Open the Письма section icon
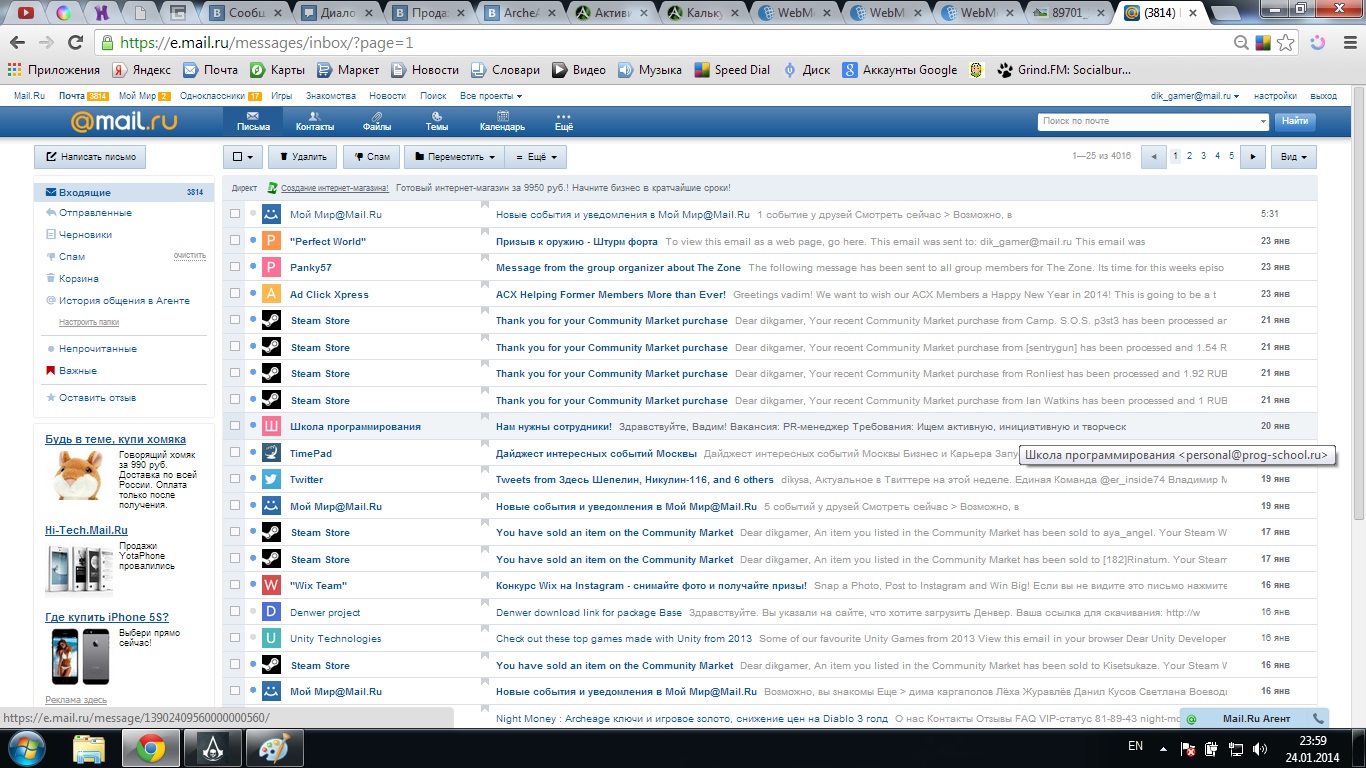This screenshot has height=768, width=1366. pos(253,121)
